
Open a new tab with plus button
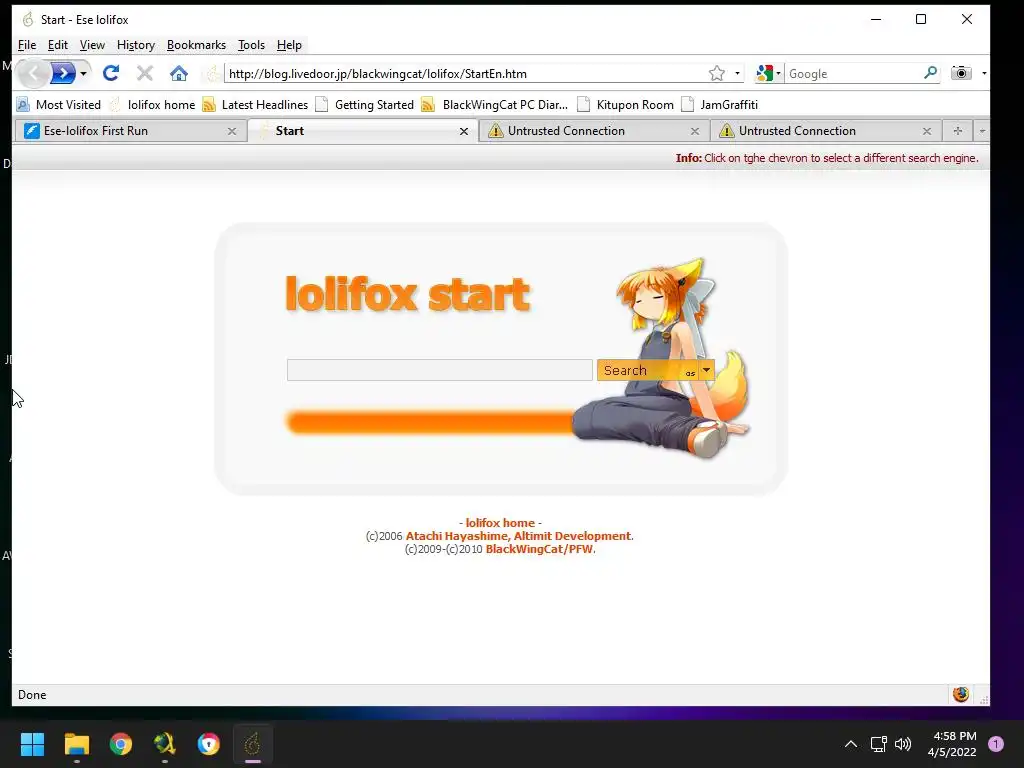click(x=957, y=131)
